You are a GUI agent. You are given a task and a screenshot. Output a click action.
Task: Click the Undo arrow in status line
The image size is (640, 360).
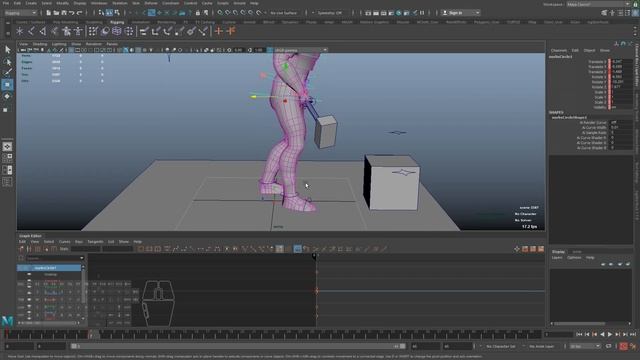coord(72,13)
